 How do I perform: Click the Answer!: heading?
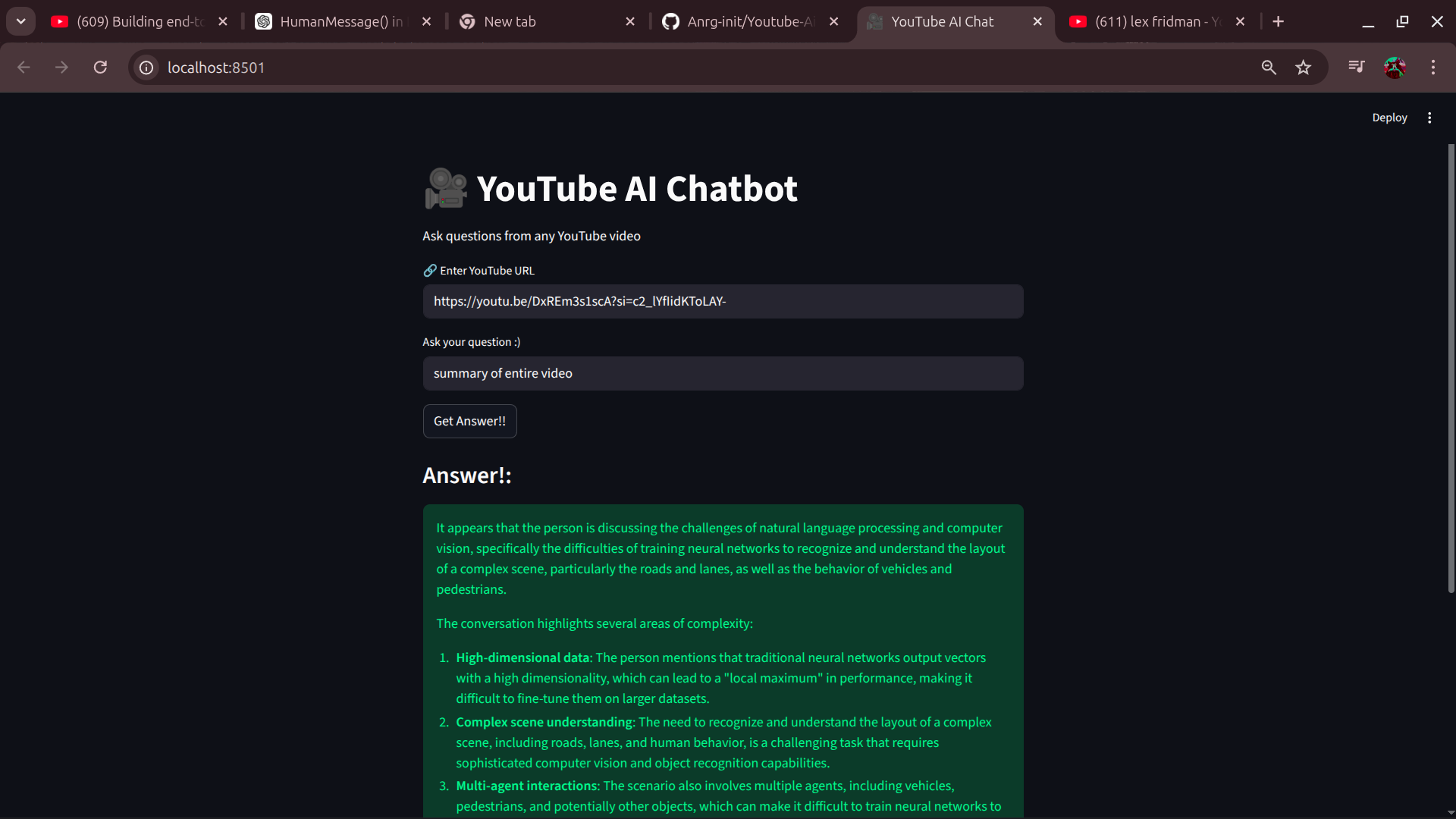[x=467, y=475]
